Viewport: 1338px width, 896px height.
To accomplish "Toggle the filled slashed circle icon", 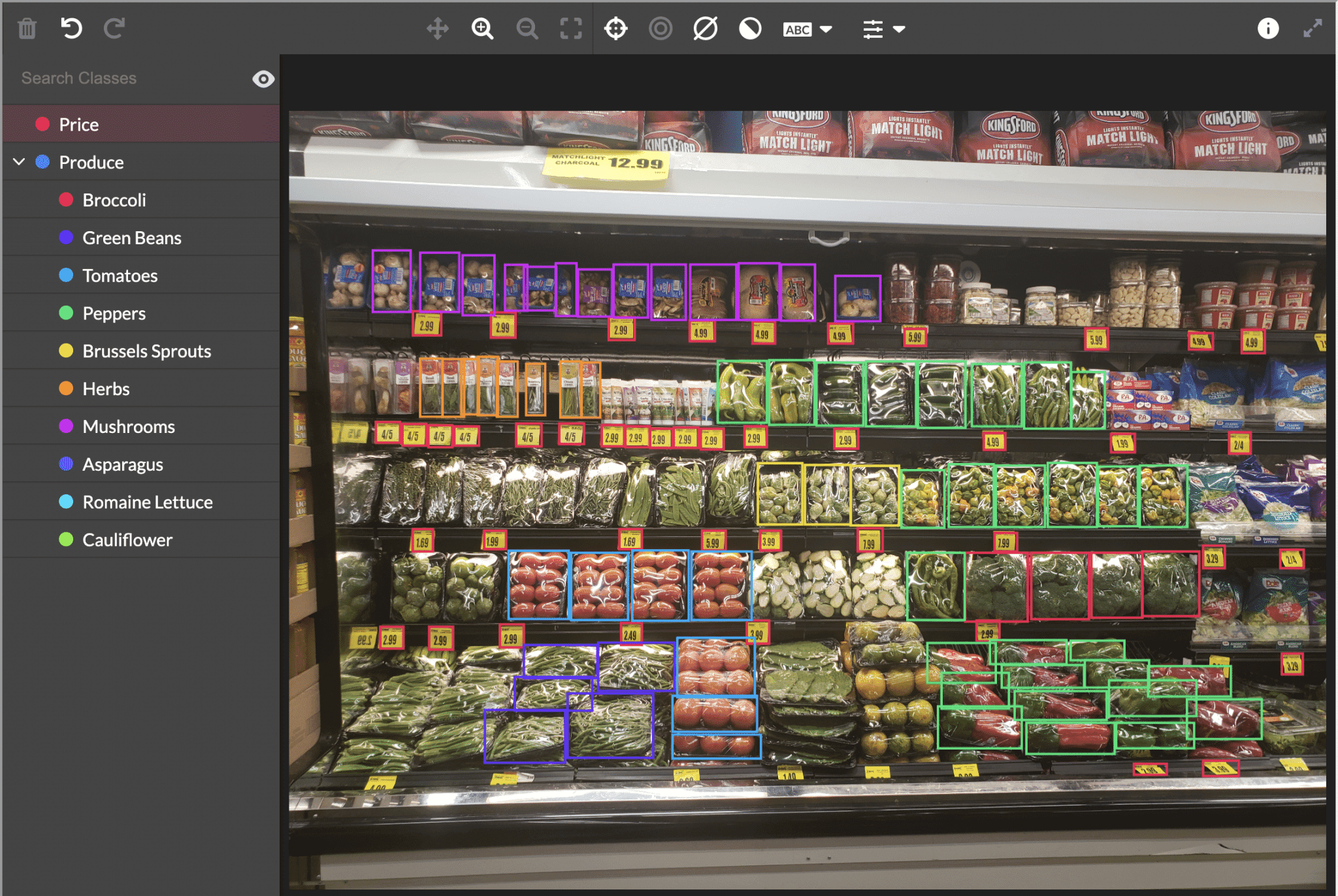I will 750,29.
